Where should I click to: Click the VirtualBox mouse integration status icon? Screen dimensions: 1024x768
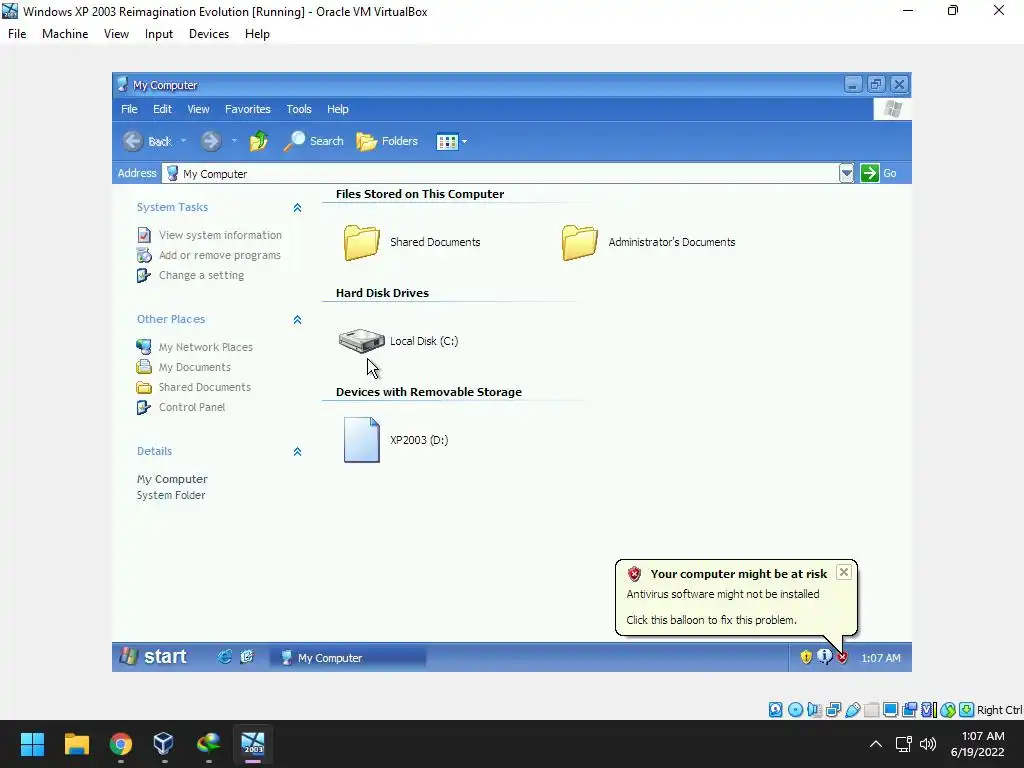(x=948, y=710)
